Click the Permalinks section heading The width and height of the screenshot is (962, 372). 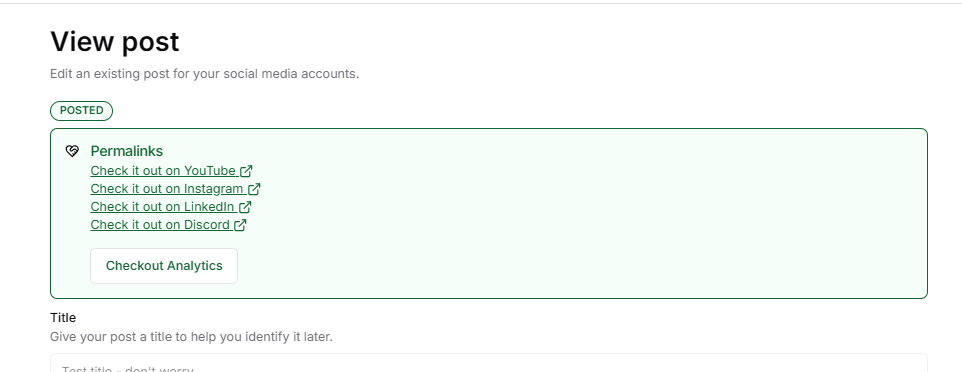click(127, 151)
